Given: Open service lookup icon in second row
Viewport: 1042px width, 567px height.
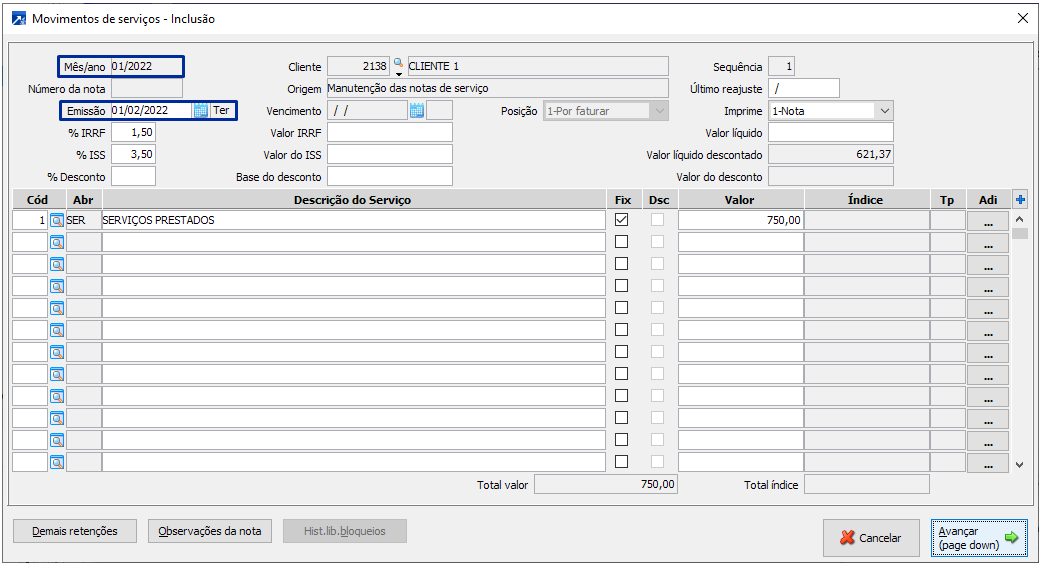Looking at the screenshot, I should click(57, 242).
